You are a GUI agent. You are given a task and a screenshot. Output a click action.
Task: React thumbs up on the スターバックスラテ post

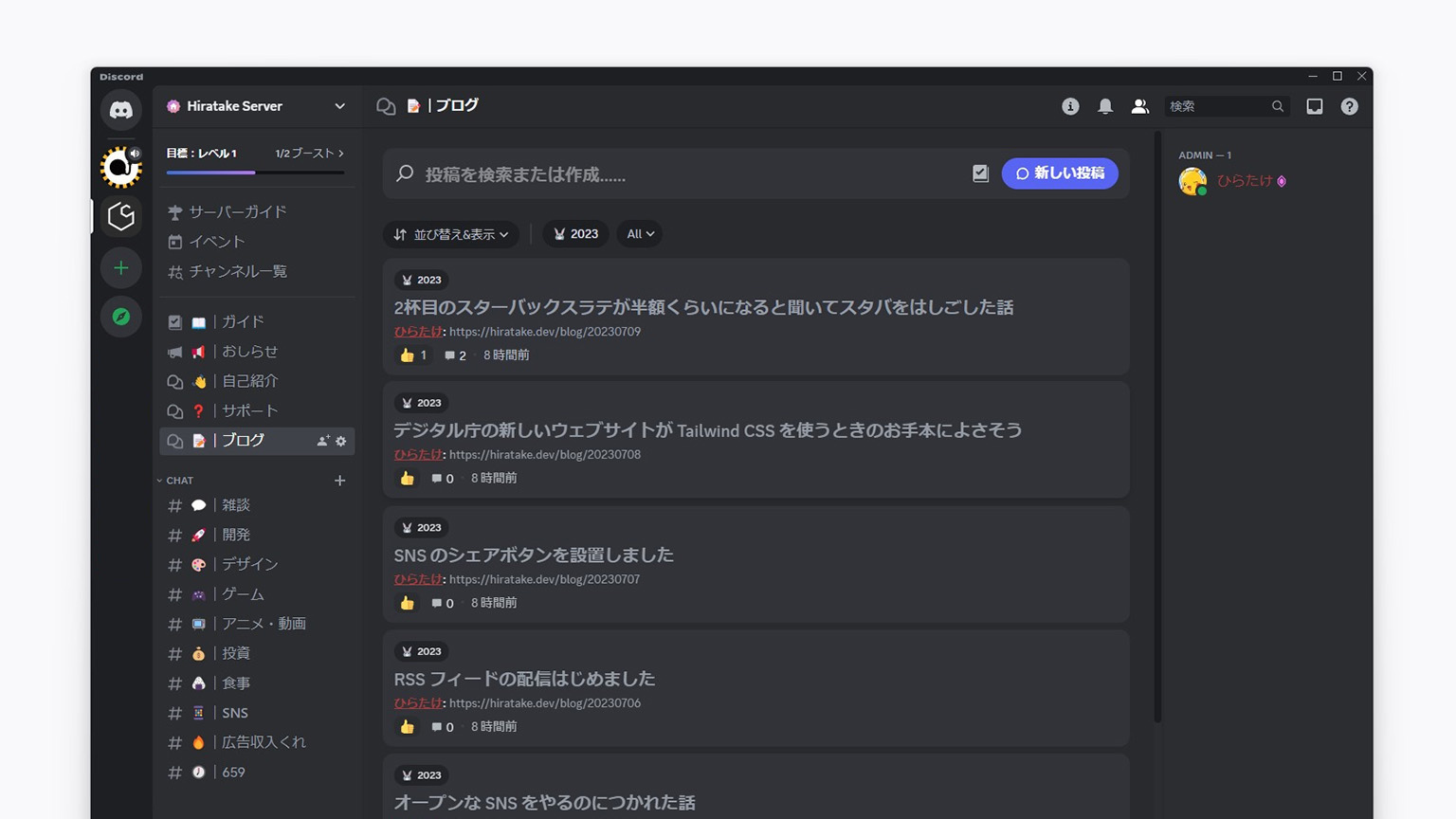click(413, 355)
